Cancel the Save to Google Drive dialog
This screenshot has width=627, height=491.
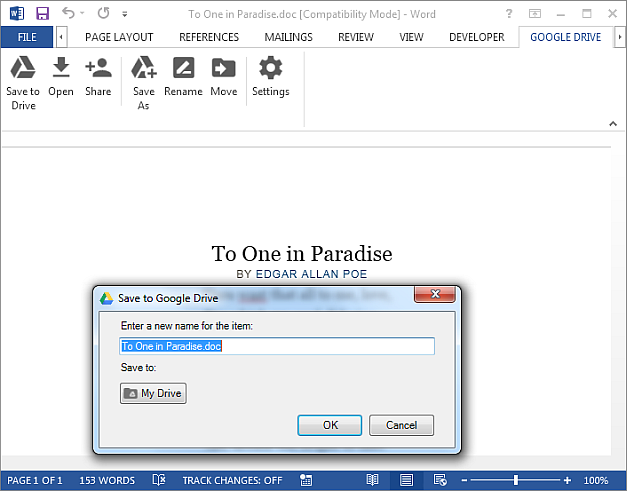click(401, 425)
